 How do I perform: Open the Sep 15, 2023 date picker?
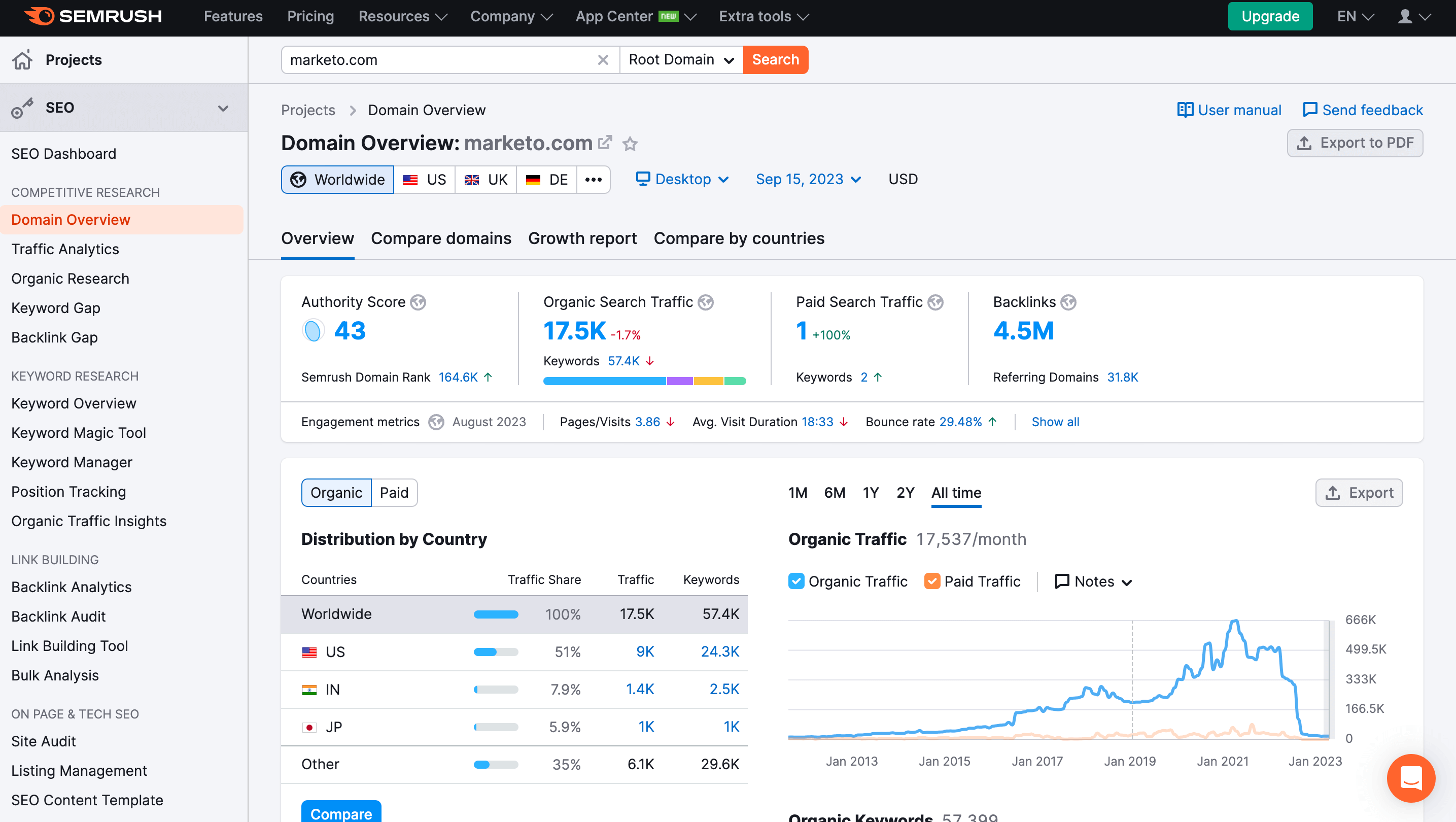(808, 179)
